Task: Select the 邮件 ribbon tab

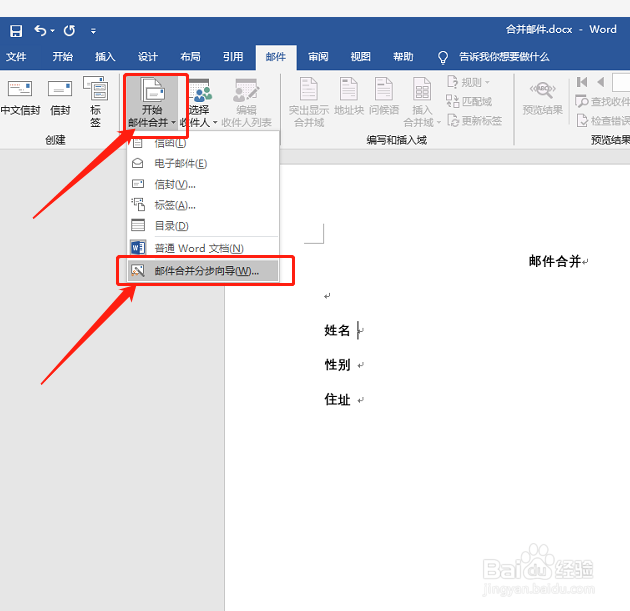Action: [276, 57]
